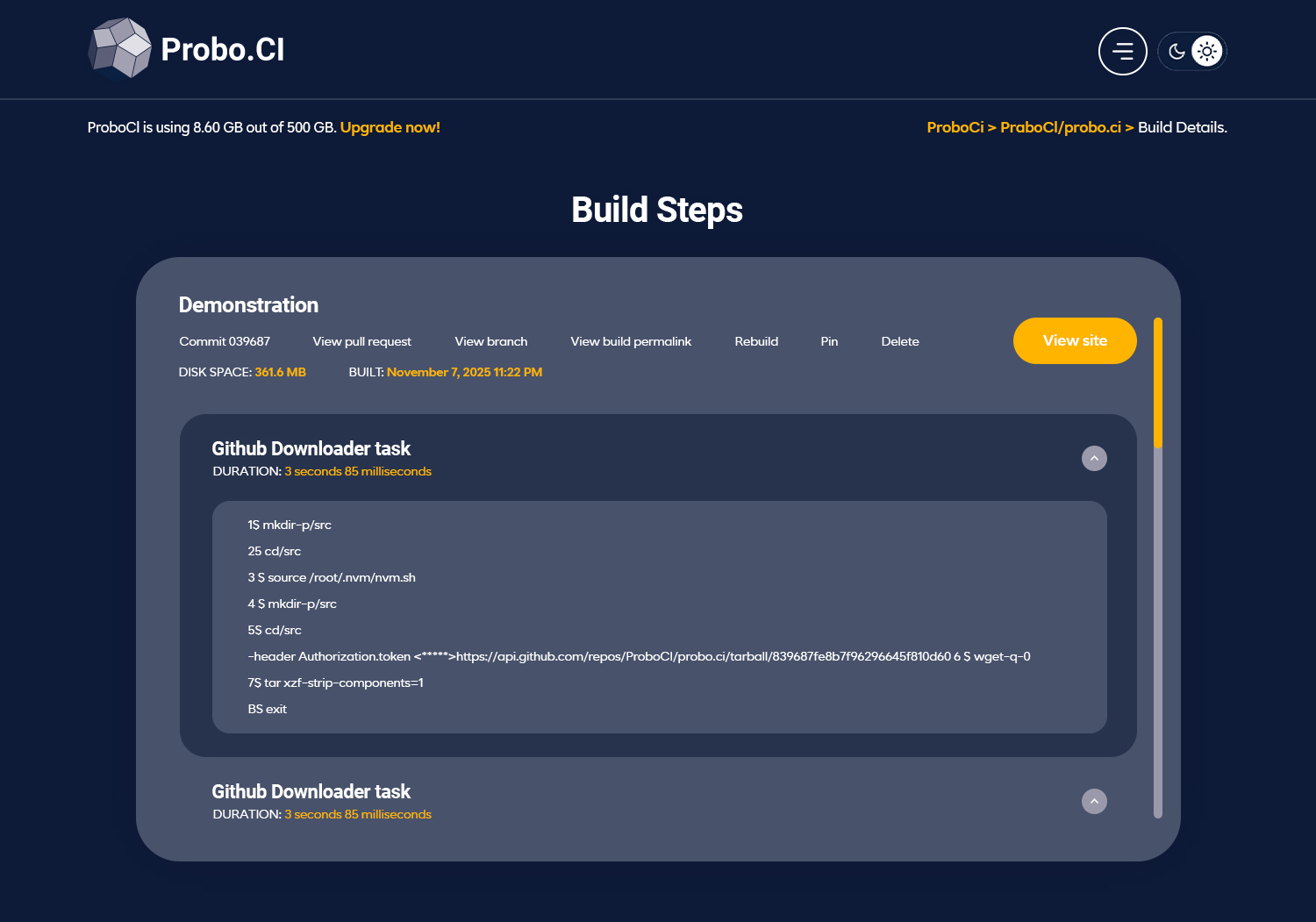
Task: Select light mode sun icon
Action: pyautogui.click(x=1207, y=51)
